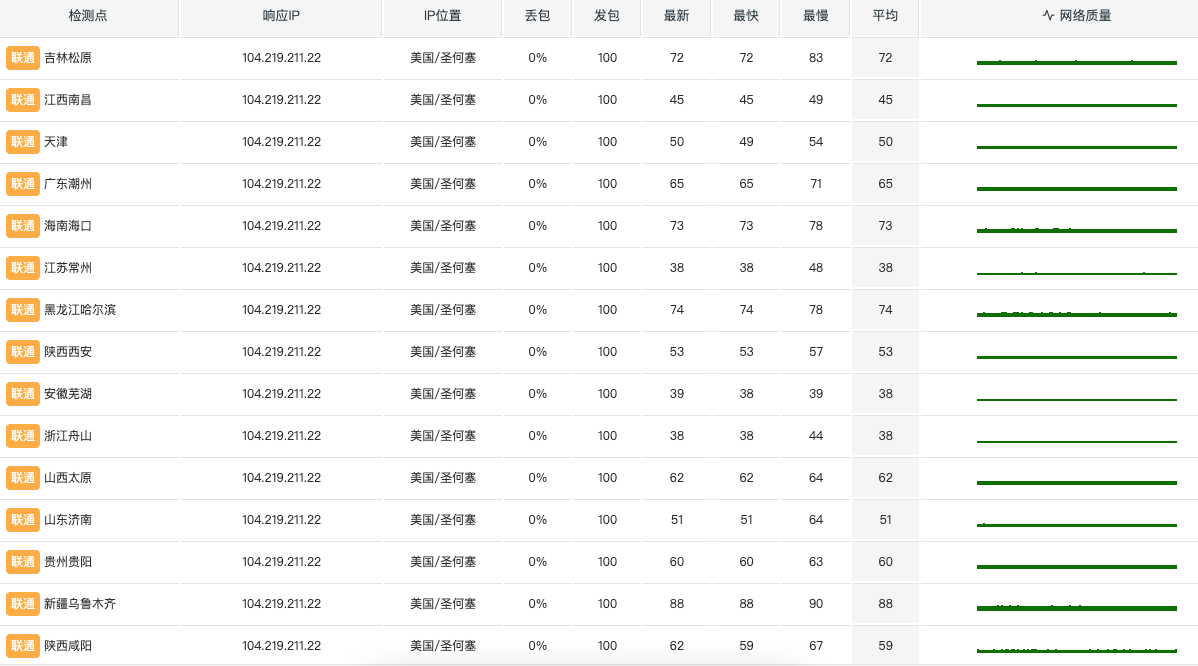The height and width of the screenshot is (666, 1198).
Task: Open the network quality chart for 吉林松原
Action: click(x=1077, y=62)
